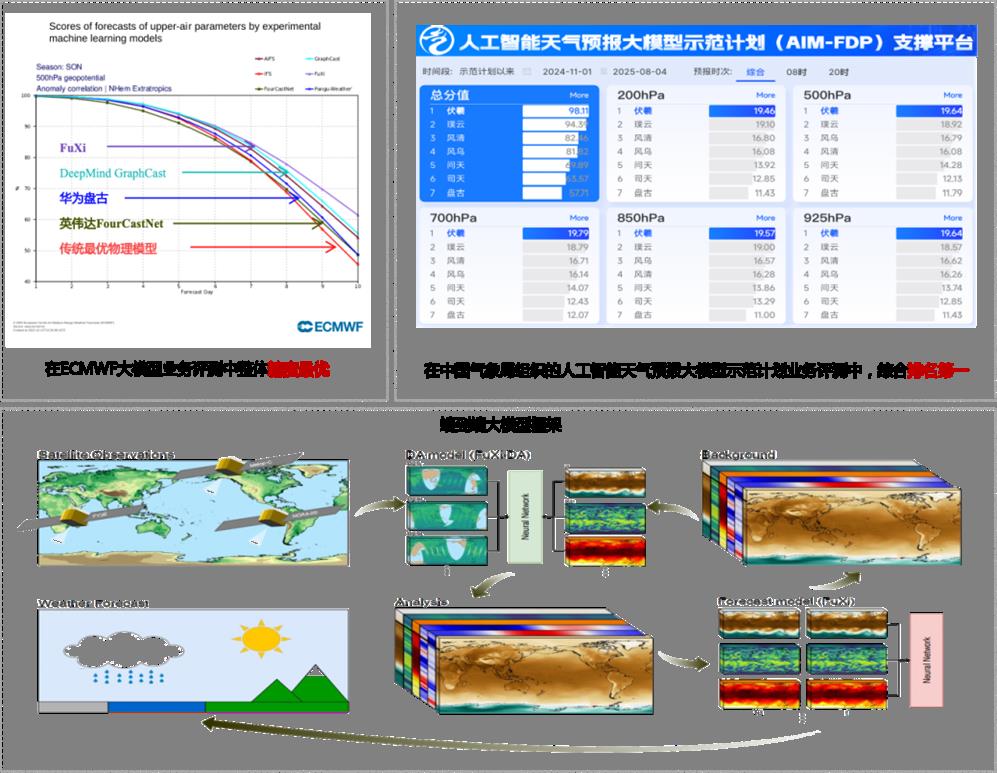
Task: Click the FourCastNet legend entry in chart
Action: pos(274,89)
